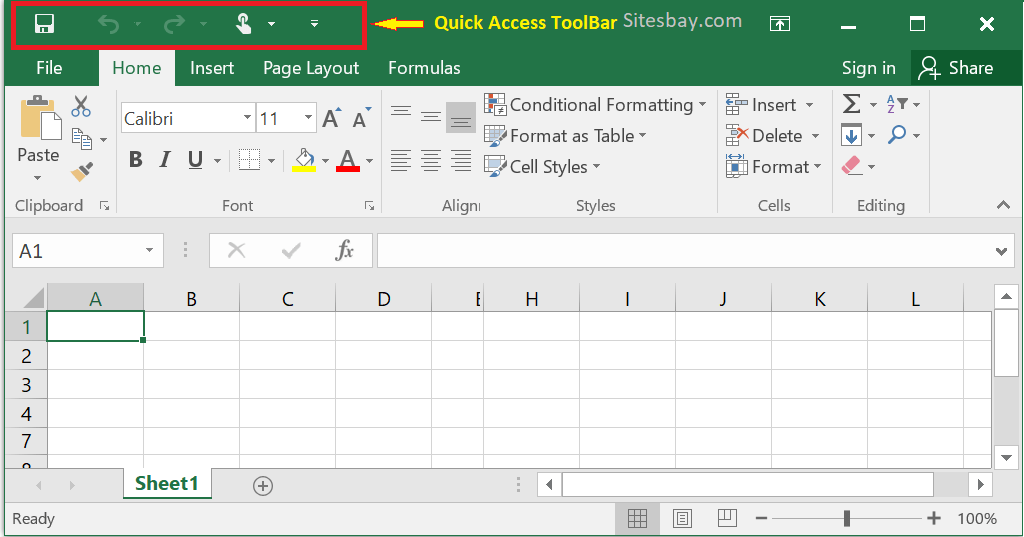Collapse the ribbon with chevron

point(1004,205)
